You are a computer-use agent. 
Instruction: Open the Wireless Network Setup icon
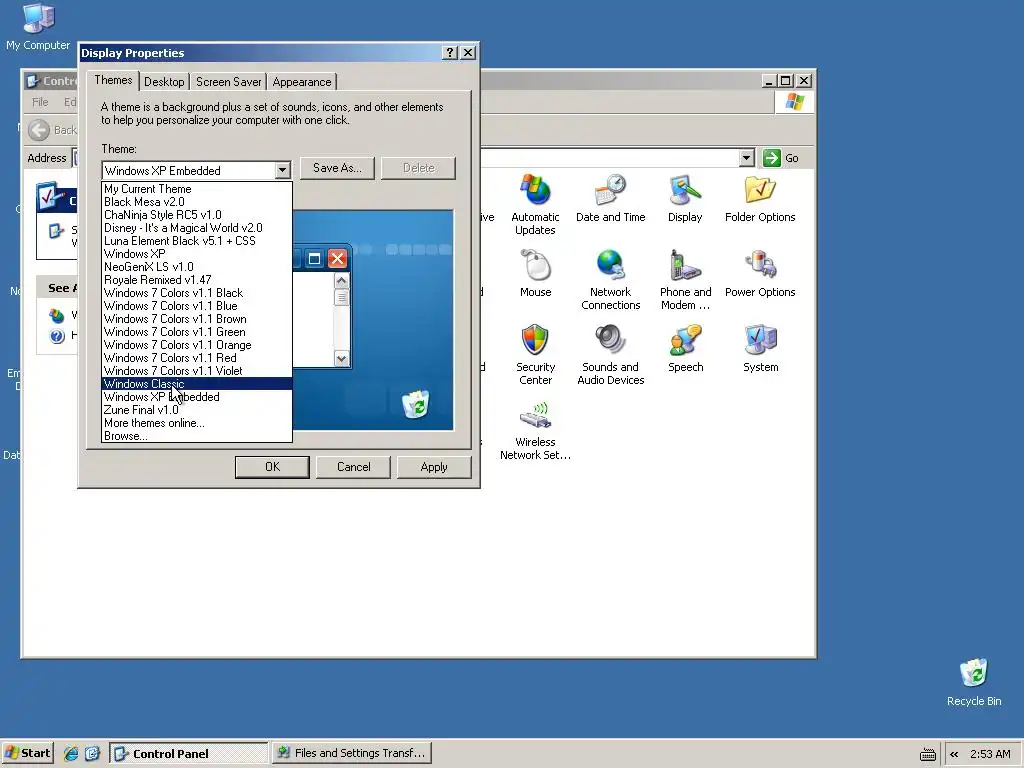coord(535,430)
